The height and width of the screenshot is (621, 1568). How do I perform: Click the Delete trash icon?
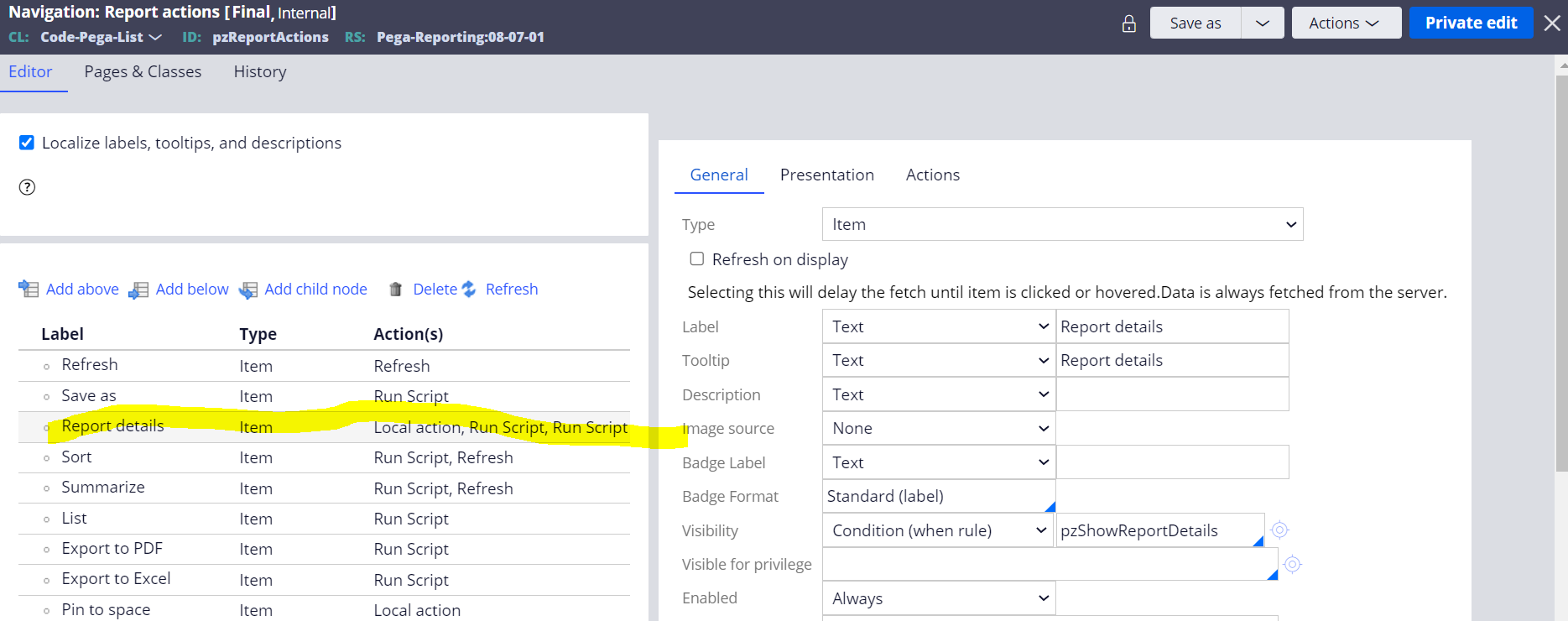tap(396, 290)
